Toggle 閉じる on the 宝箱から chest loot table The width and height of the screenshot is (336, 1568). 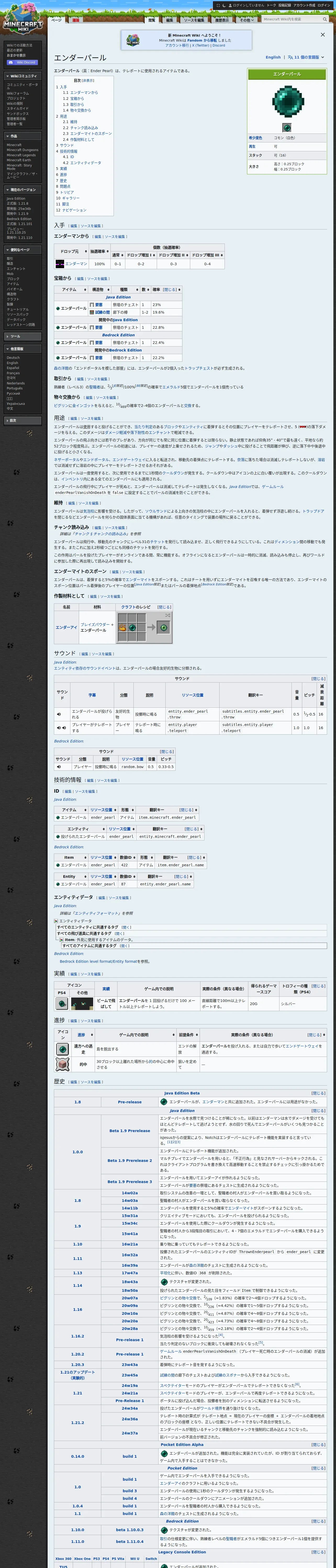[x=170, y=290]
